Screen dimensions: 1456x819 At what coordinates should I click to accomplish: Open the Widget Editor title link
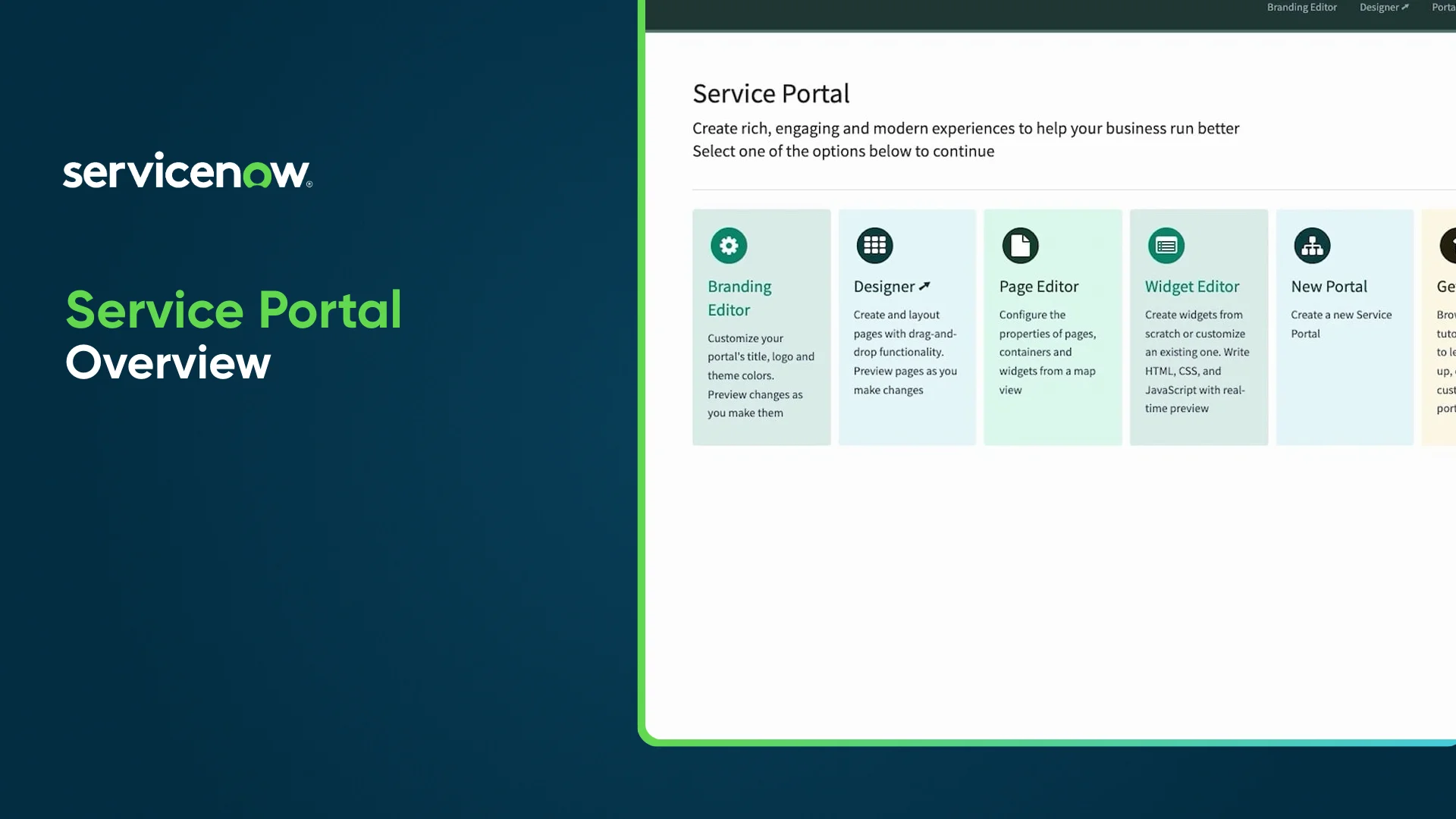1192,287
